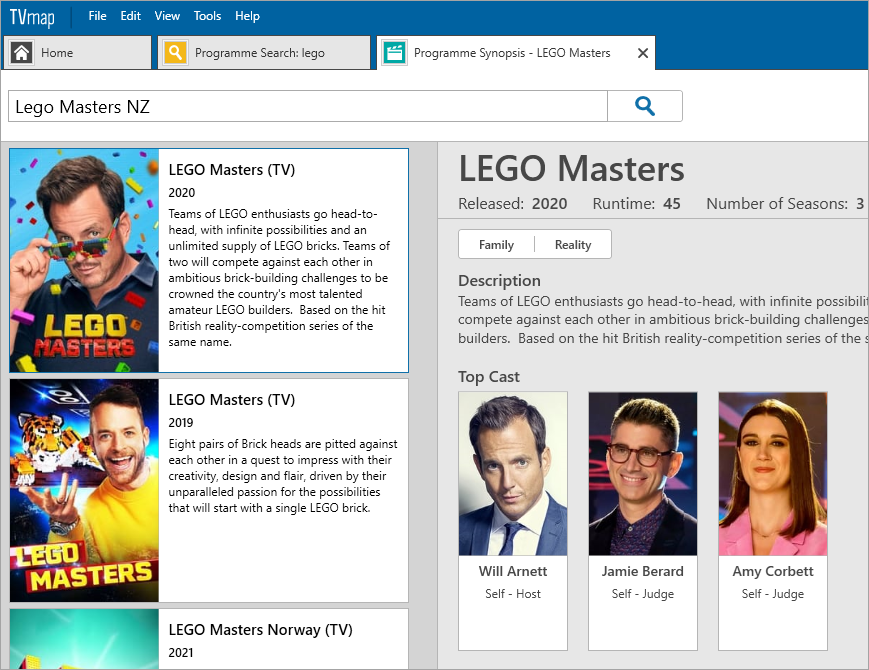Select the LEGO Masters Norway result title

[260, 630]
